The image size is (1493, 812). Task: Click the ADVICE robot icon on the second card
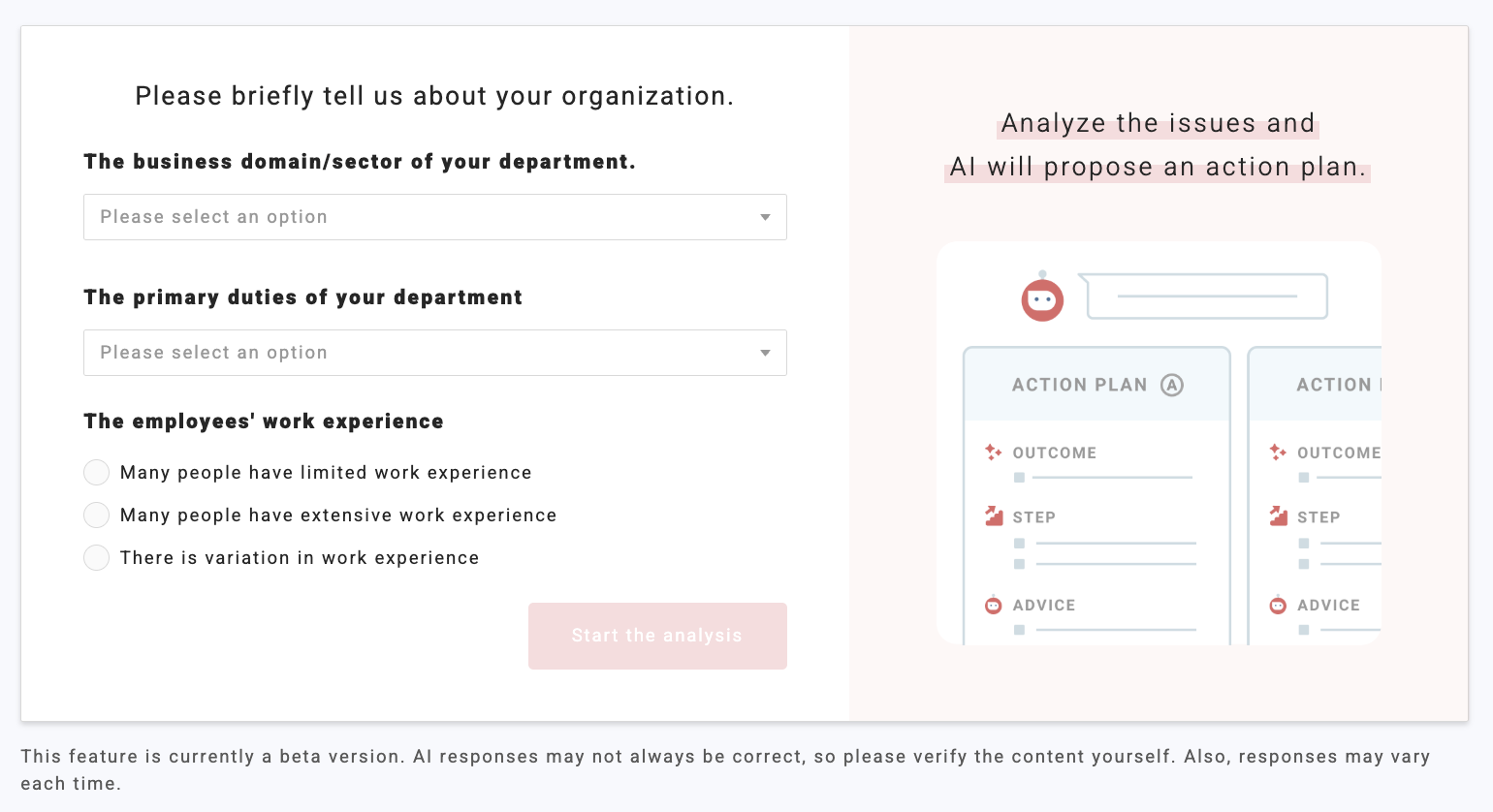(x=1277, y=605)
